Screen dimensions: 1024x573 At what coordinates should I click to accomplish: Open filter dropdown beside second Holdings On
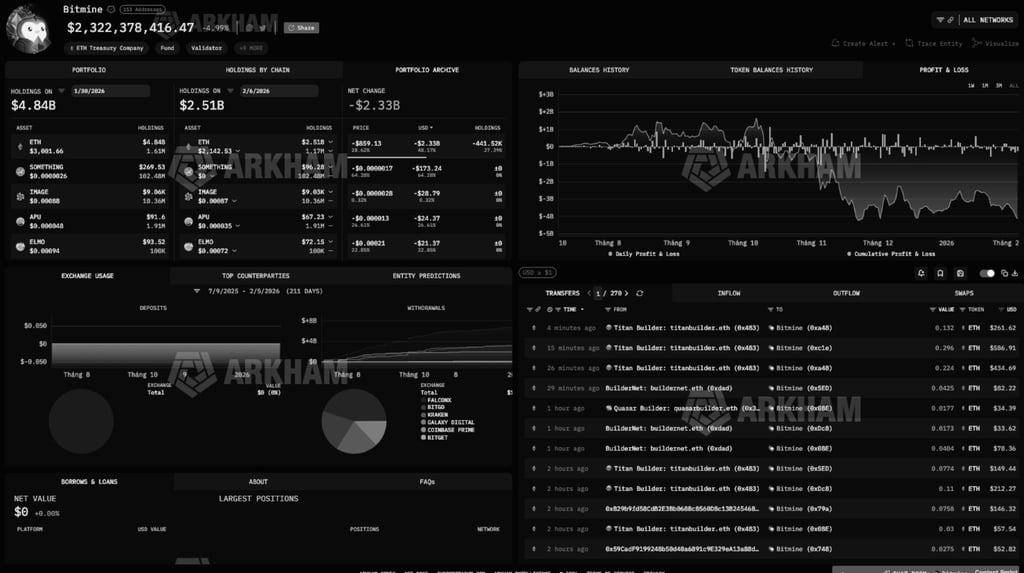(230, 91)
